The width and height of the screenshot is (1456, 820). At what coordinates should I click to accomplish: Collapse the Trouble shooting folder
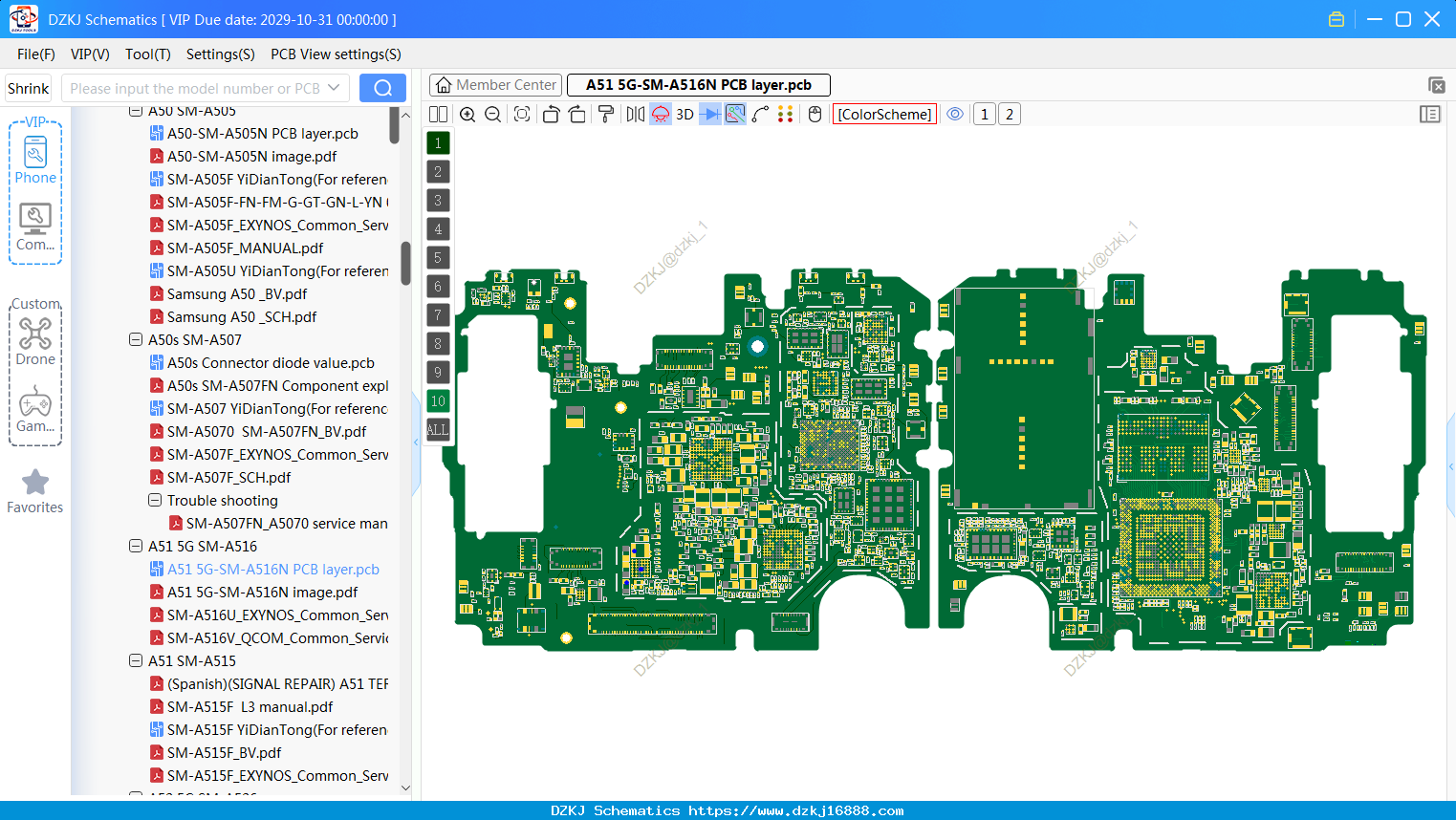155,501
